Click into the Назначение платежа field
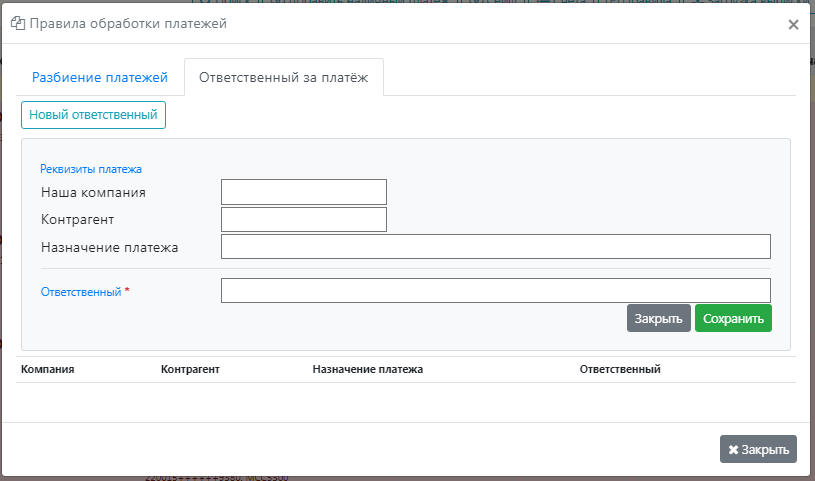The image size is (815, 481). point(496,246)
